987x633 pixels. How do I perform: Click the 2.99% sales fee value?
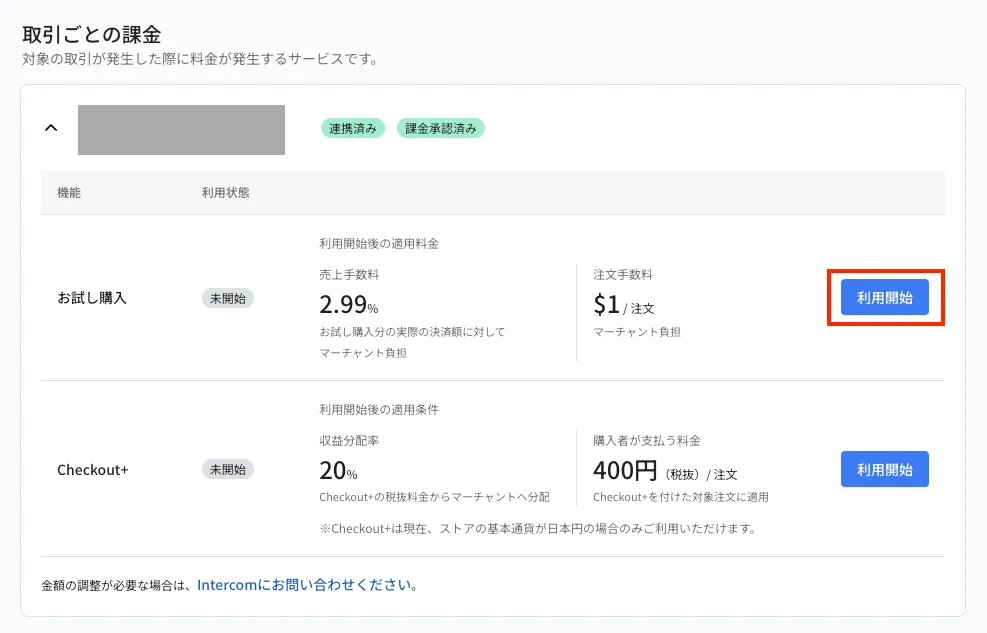click(x=349, y=305)
